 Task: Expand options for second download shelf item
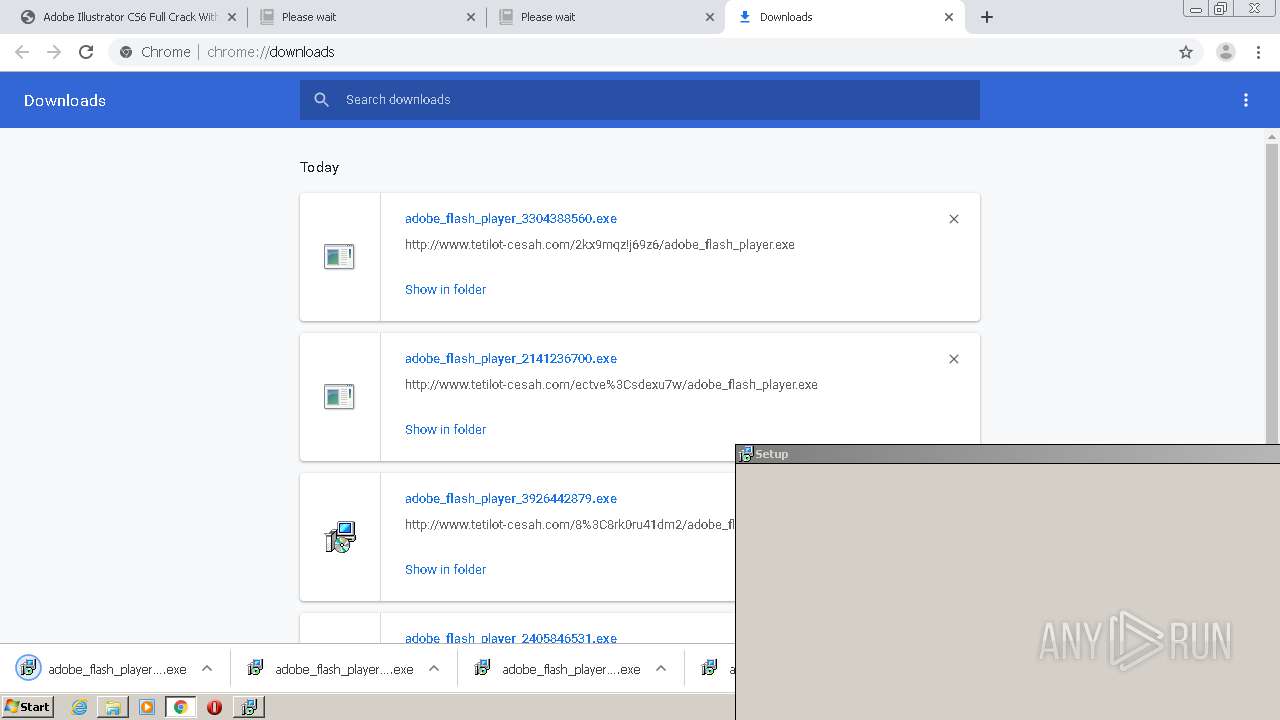[434, 669]
